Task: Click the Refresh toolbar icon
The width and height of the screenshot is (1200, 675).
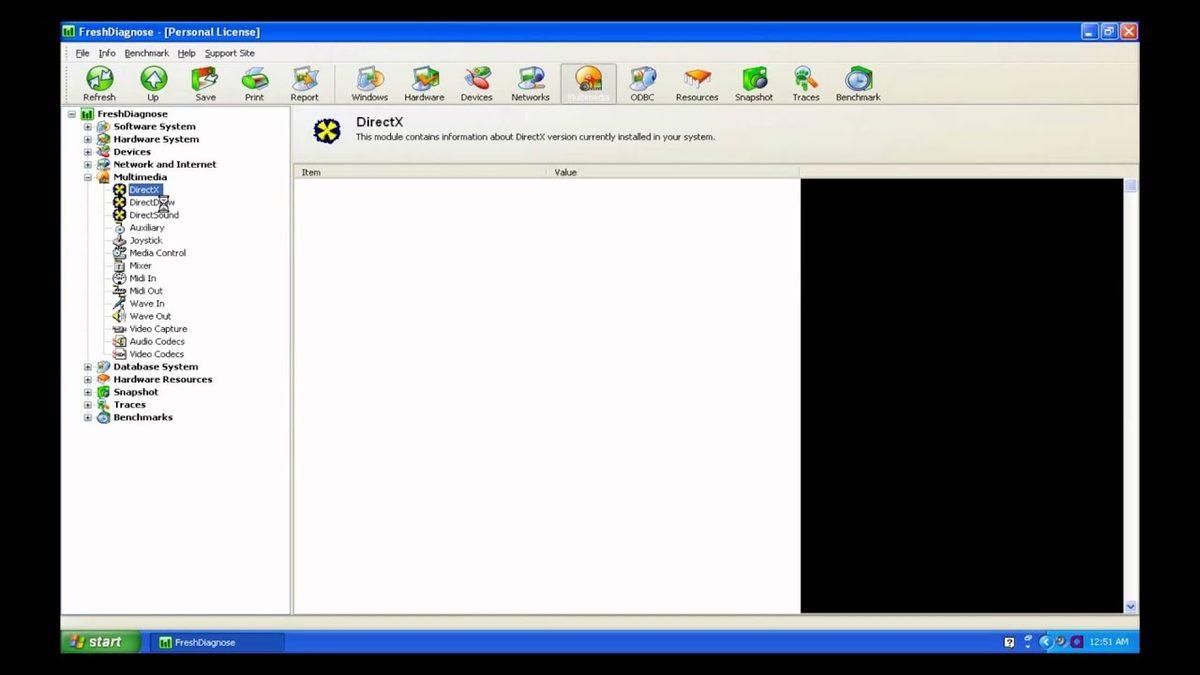Action: [x=99, y=84]
